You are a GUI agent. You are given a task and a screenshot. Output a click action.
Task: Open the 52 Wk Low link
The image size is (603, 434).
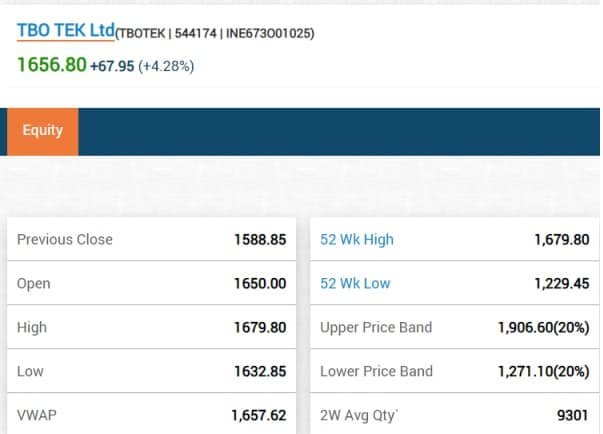355,284
